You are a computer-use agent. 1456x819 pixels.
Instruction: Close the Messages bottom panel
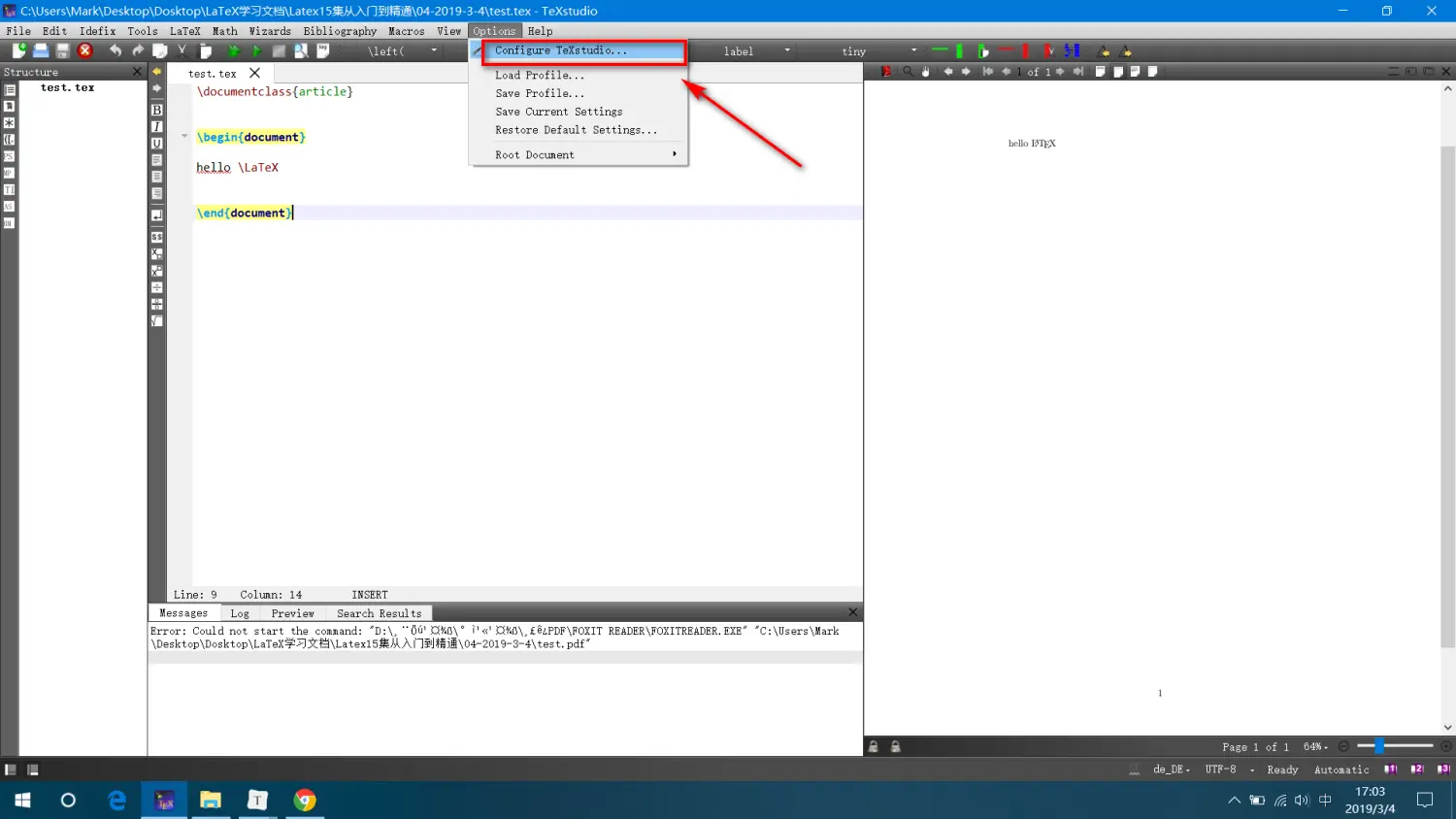(x=853, y=612)
